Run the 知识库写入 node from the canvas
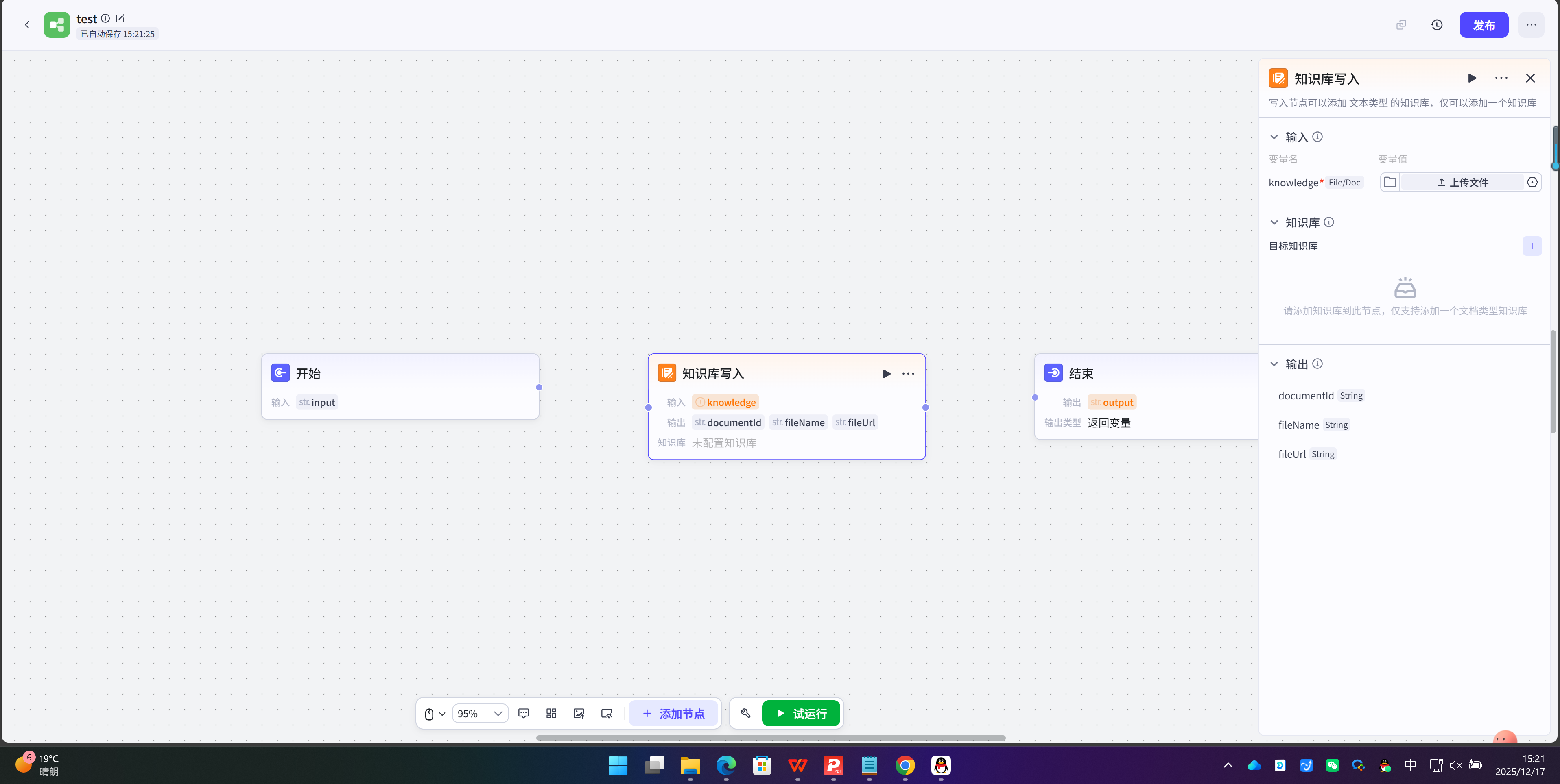The width and height of the screenshot is (1560, 784). 886,374
